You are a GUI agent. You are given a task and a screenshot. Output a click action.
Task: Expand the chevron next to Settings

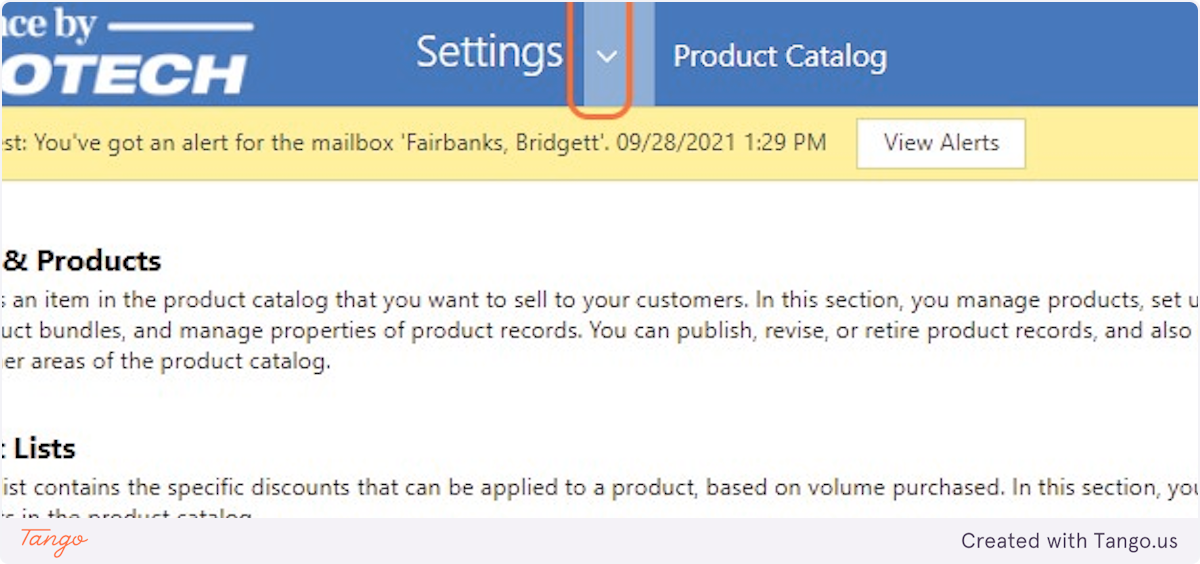606,56
